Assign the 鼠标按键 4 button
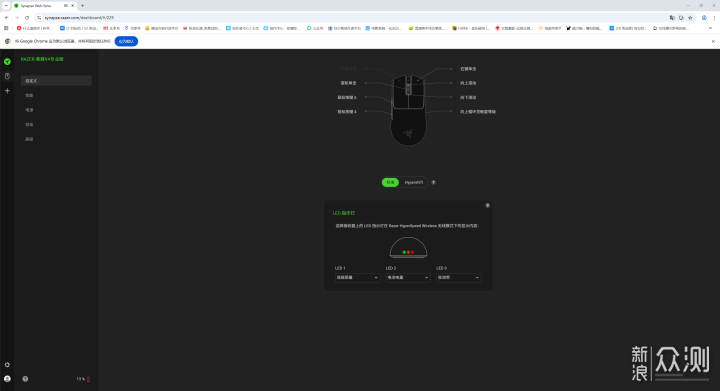 click(347, 112)
